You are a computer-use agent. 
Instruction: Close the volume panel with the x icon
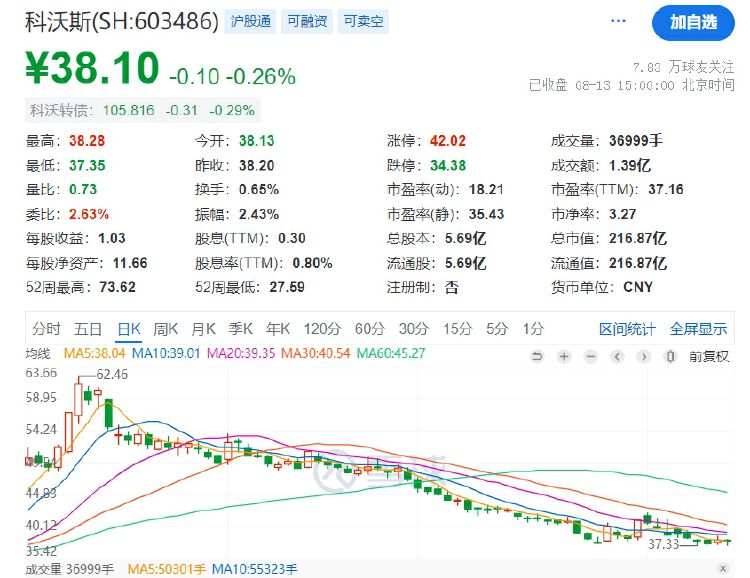[x=723, y=568]
